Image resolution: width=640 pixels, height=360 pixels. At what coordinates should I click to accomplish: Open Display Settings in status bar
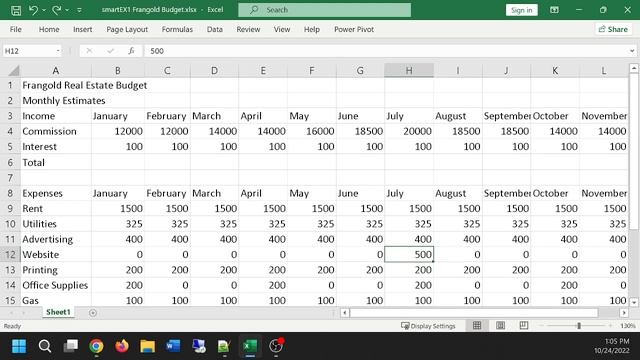428,326
